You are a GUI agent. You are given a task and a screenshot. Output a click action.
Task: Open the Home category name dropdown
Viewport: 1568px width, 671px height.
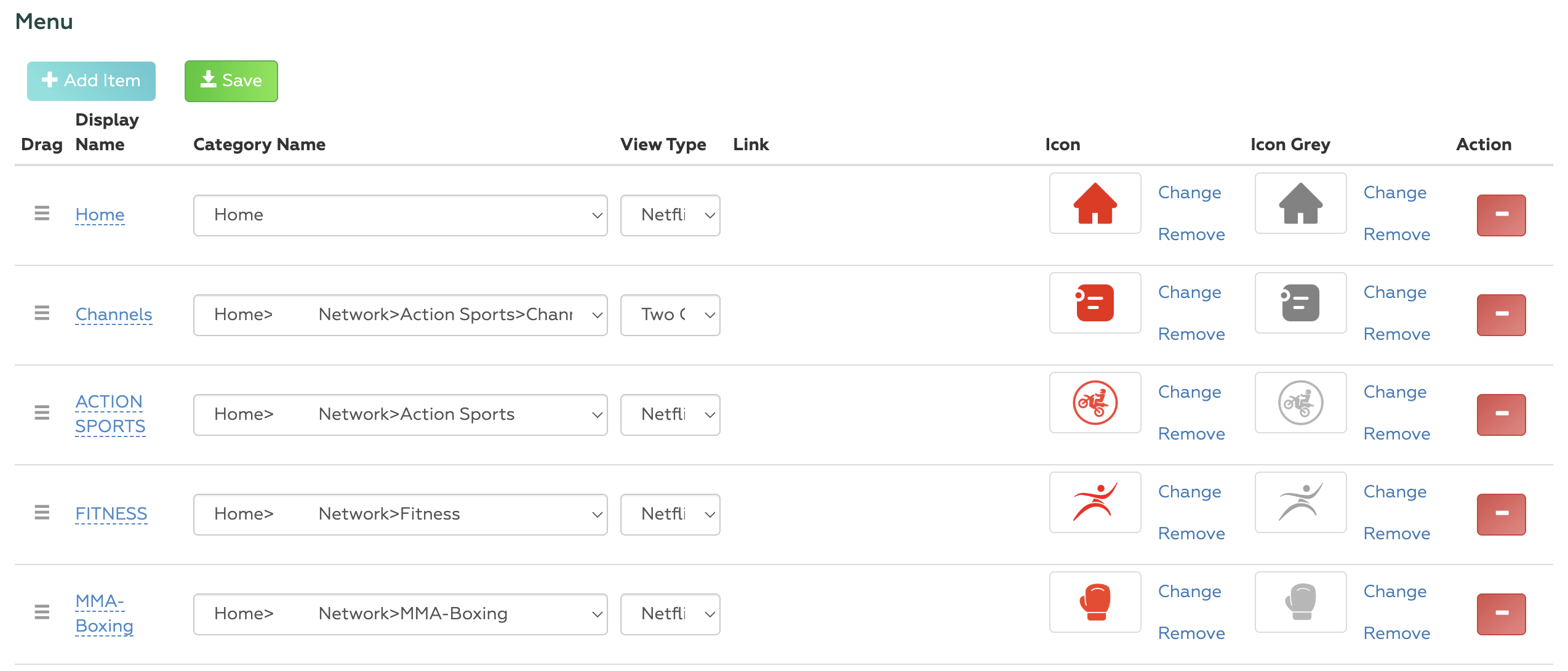coord(400,215)
